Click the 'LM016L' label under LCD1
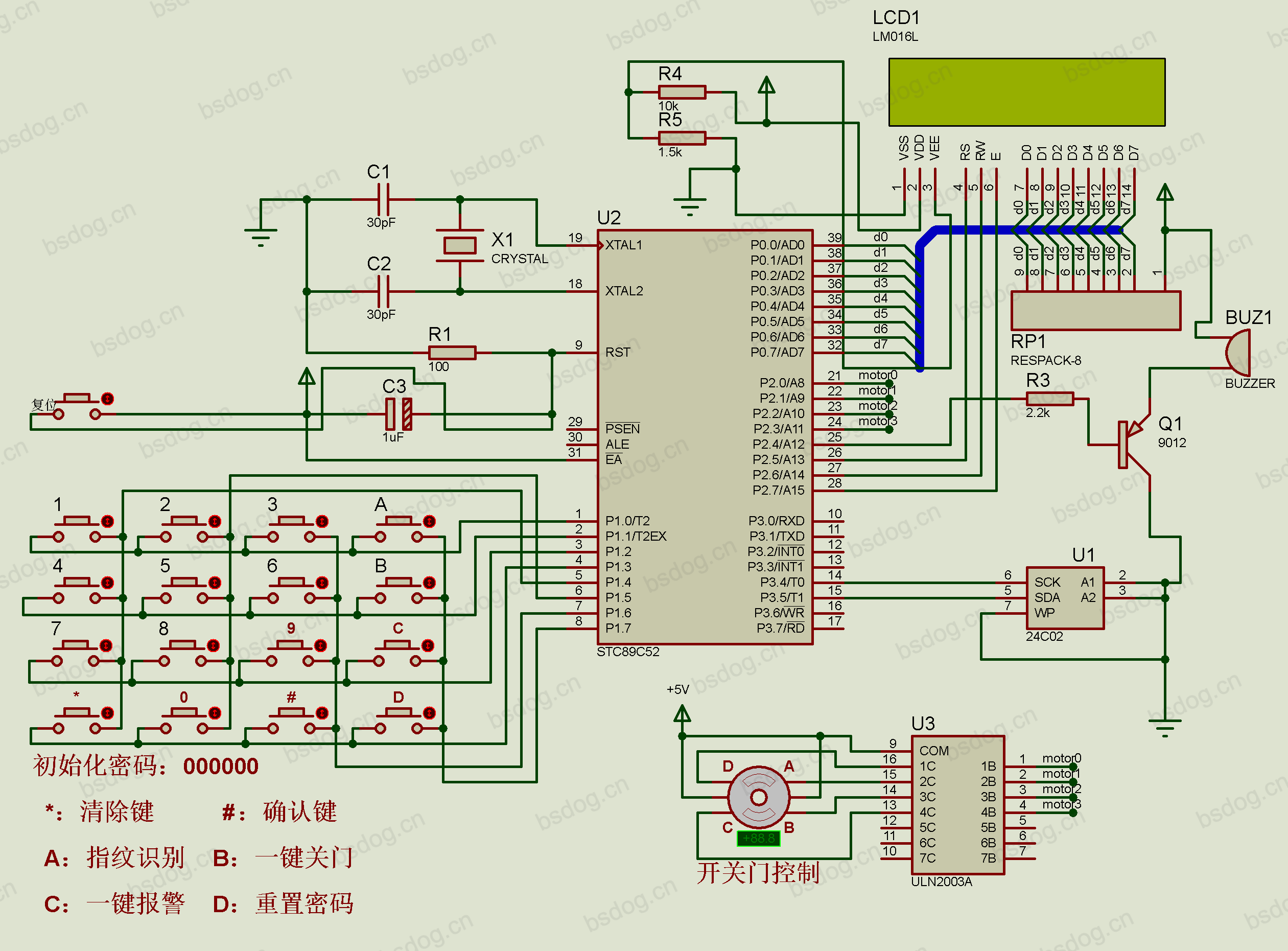This screenshot has height=951, width=1288. pos(895,36)
